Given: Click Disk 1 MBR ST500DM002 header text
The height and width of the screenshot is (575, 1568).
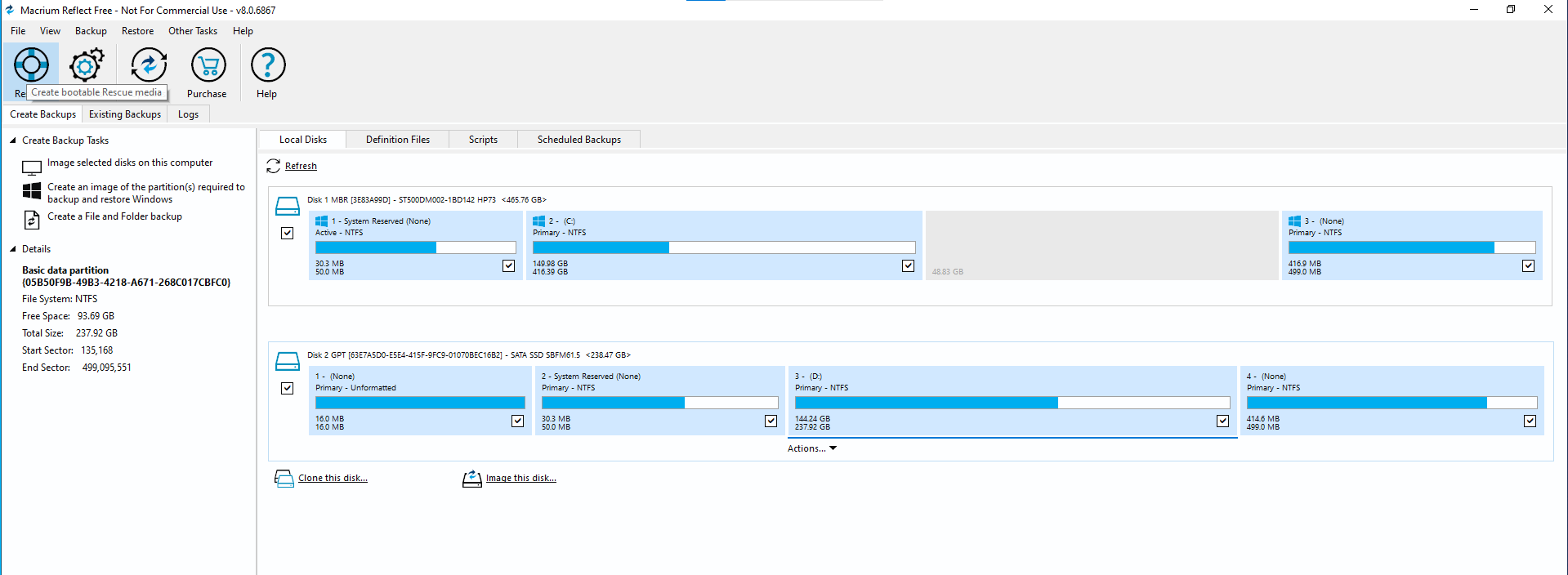Looking at the screenshot, I should [x=427, y=200].
